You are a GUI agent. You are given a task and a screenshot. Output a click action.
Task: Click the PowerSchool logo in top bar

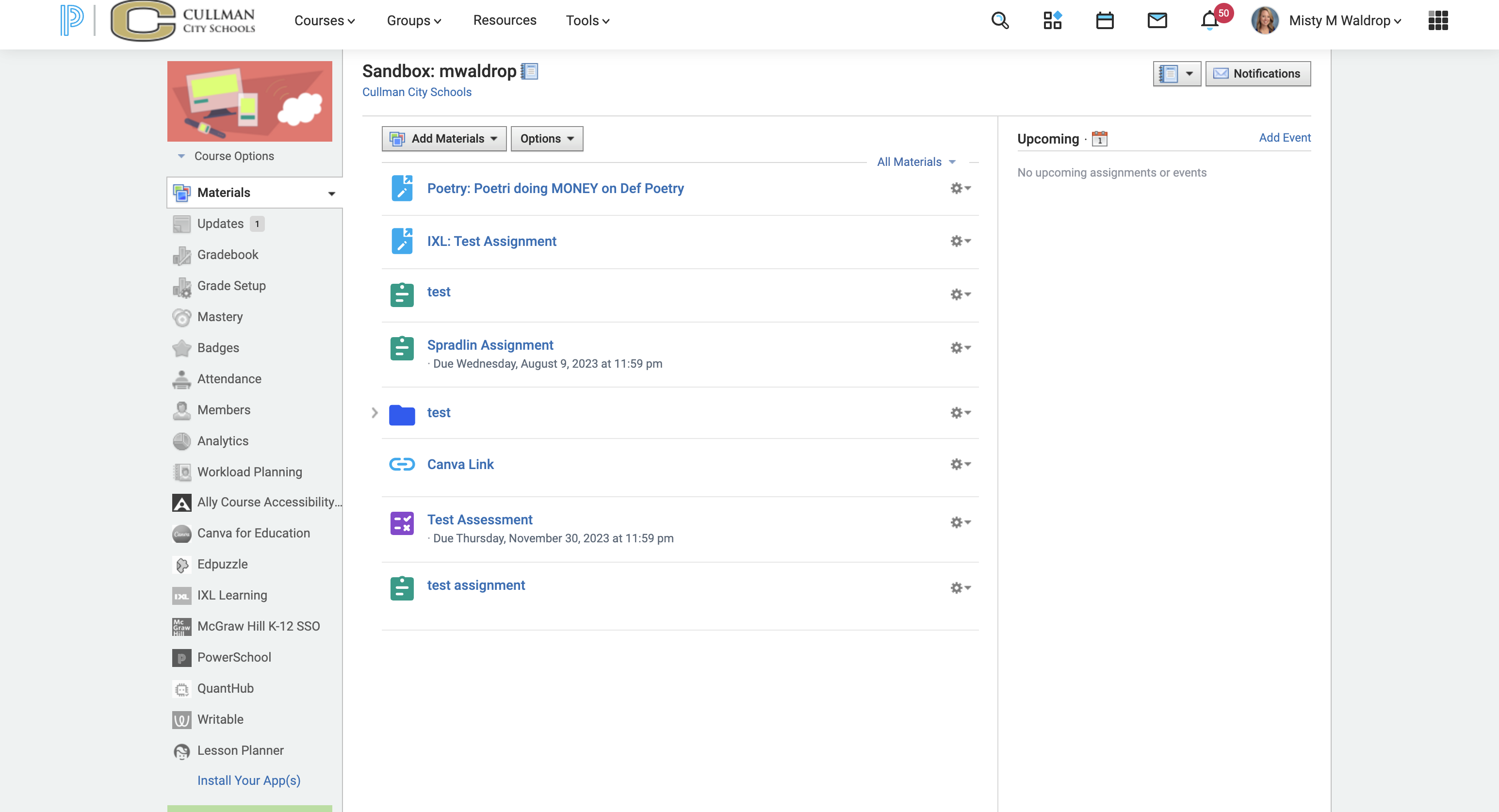(x=72, y=20)
